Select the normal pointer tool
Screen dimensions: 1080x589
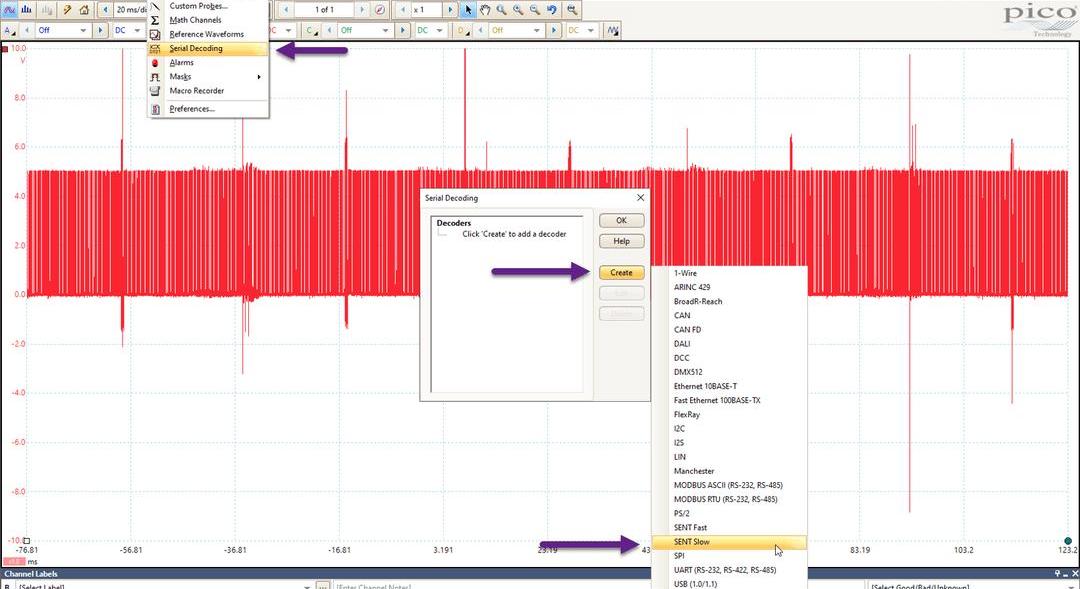point(468,10)
